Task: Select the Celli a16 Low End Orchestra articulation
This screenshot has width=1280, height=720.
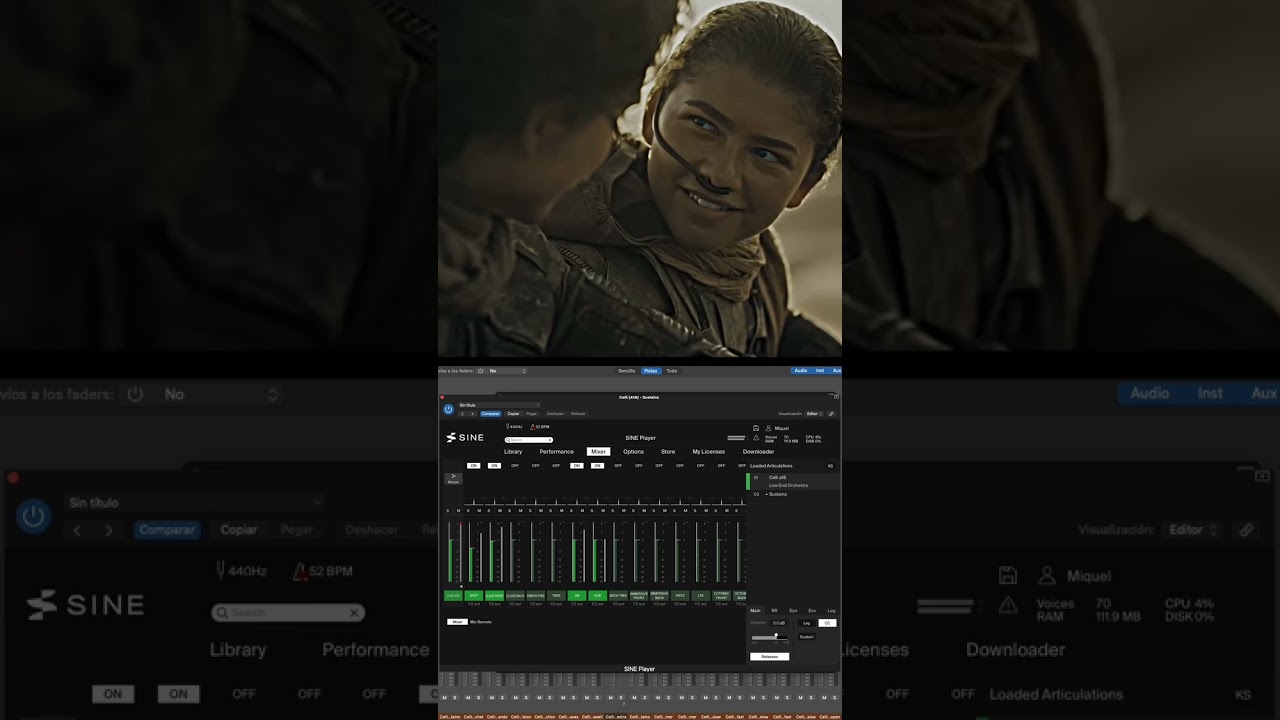Action: (x=793, y=481)
